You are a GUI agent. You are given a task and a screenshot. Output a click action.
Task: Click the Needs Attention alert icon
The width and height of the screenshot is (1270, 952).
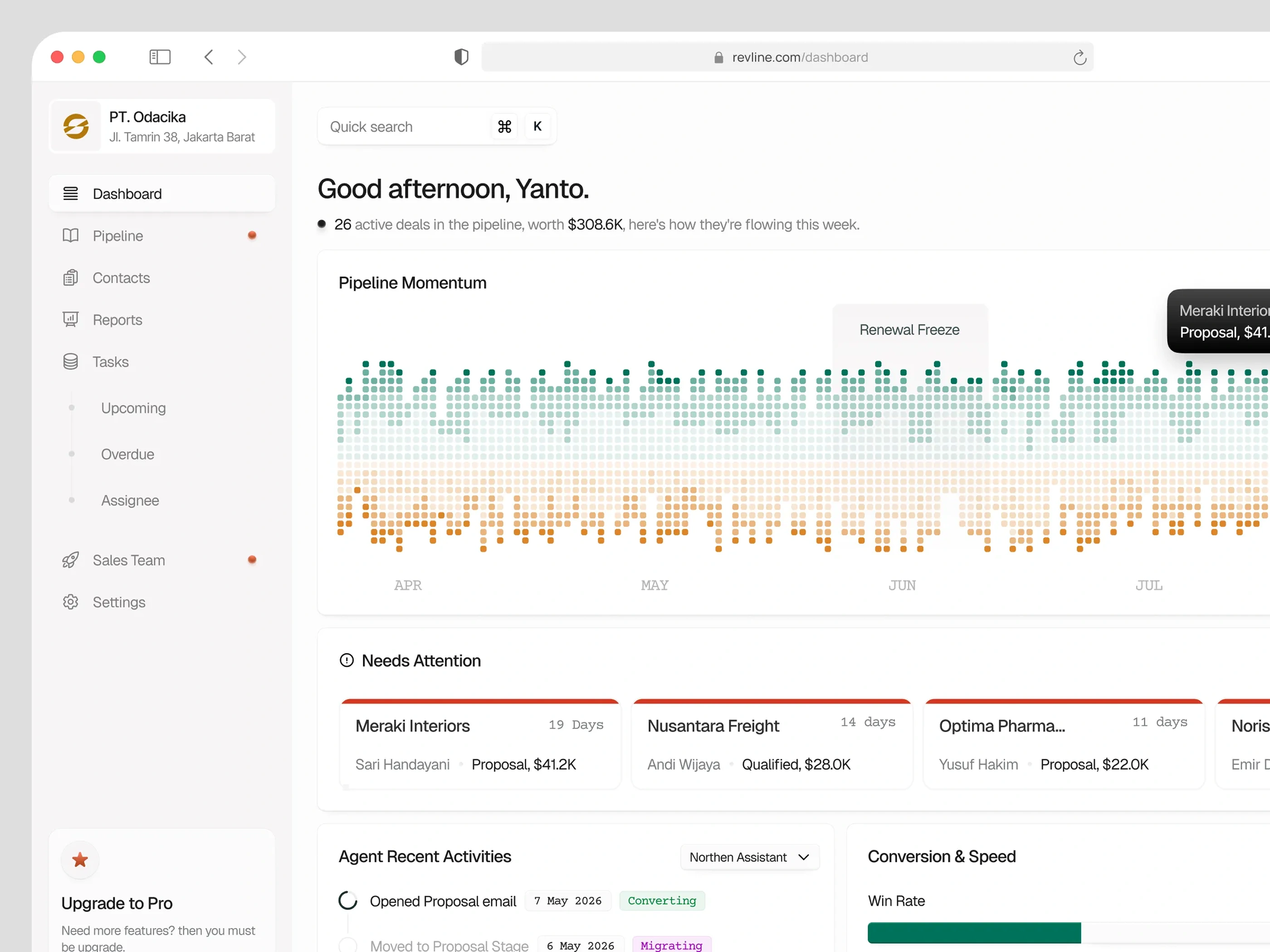click(x=347, y=661)
